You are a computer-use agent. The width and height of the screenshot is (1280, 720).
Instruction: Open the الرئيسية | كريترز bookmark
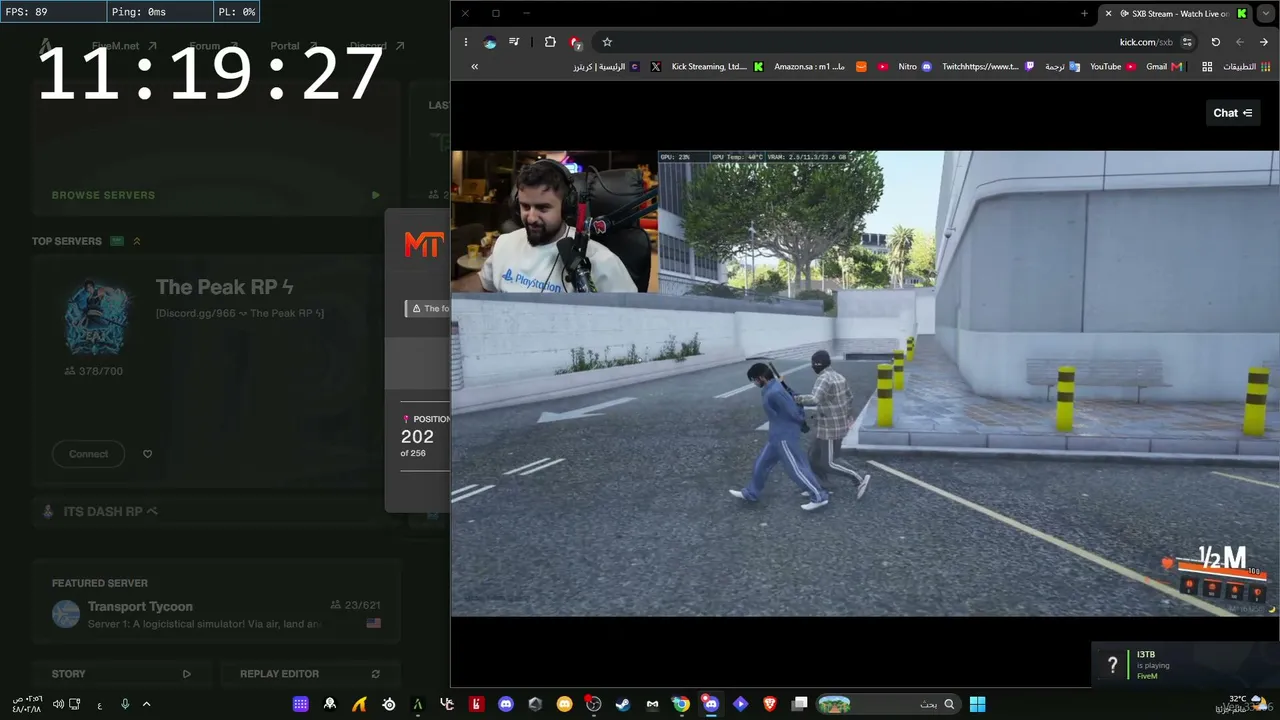[606, 67]
